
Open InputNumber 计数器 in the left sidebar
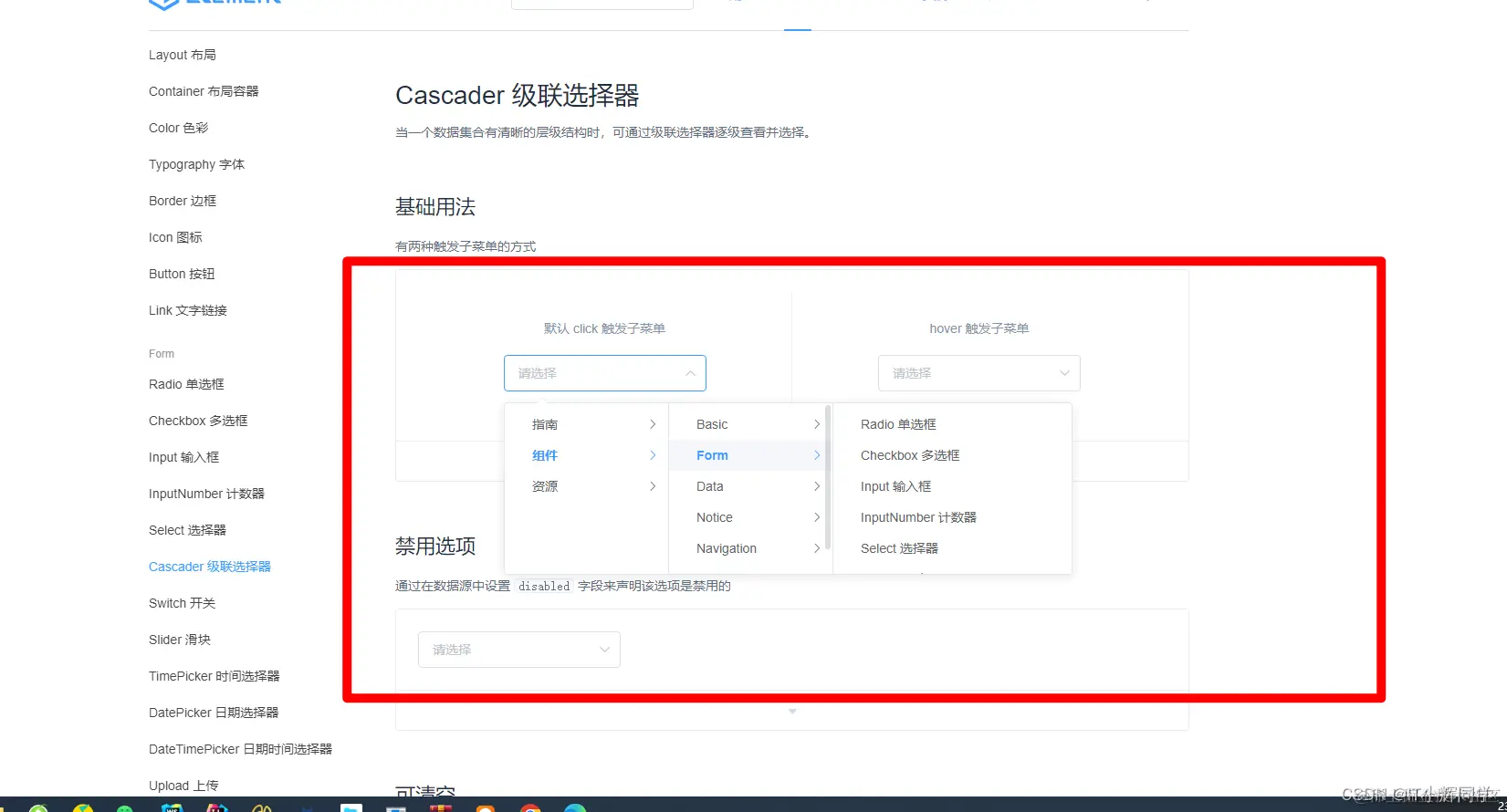pos(206,494)
